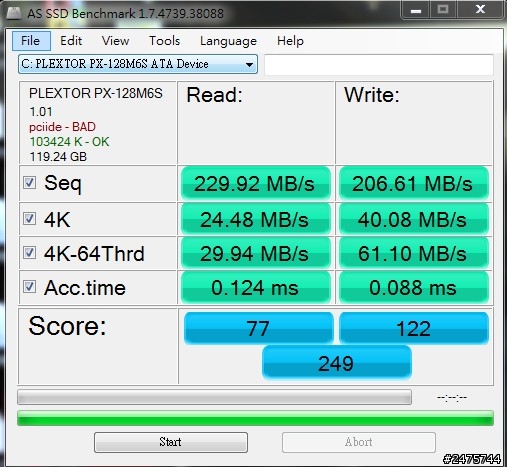Click the Read: column header

(x=214, y=95)
